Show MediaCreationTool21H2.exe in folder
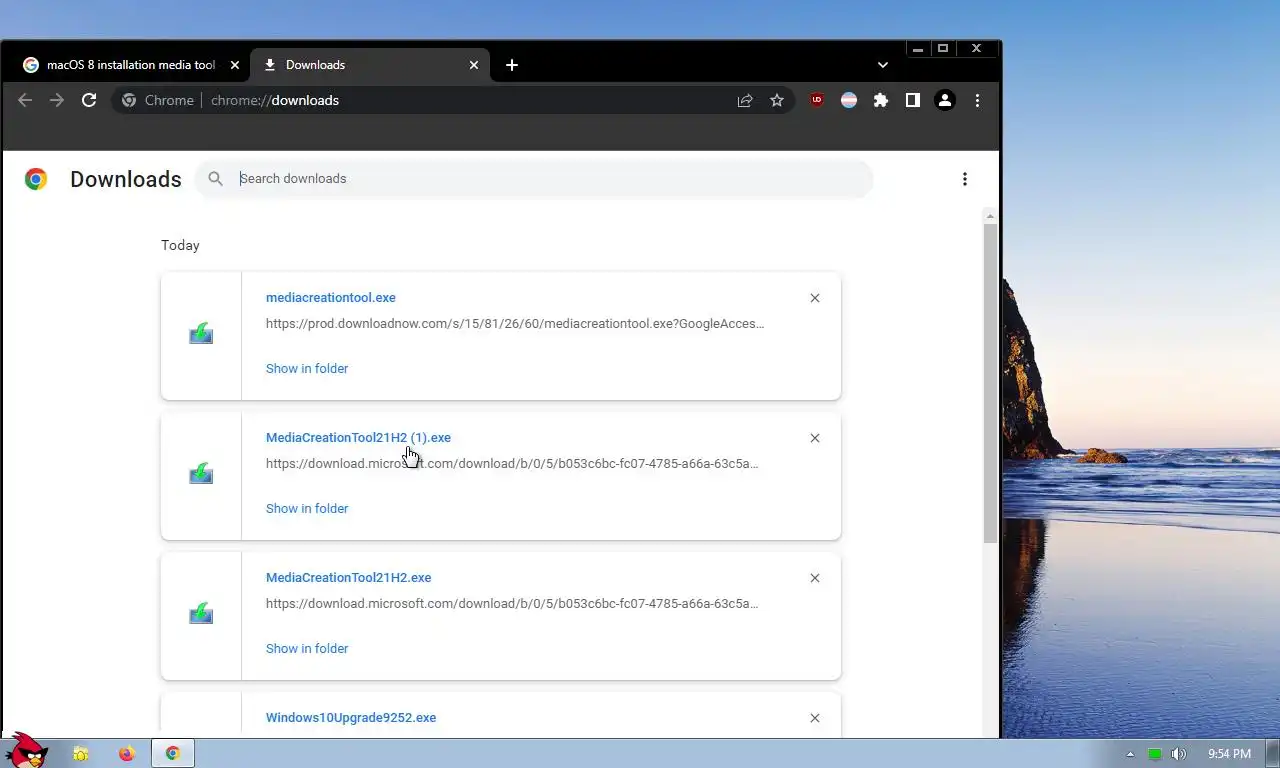Screen dimensions: 1280x768 307,649
